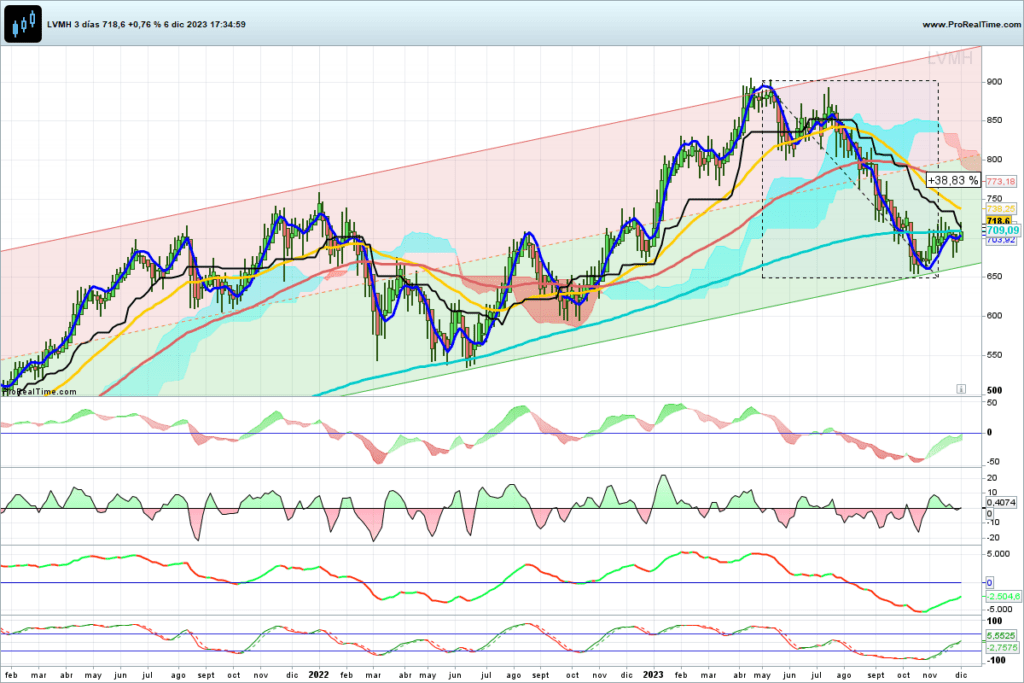Click the -100 indicator axis label
Screen dimensions: 1024x683
pos(995,660)
